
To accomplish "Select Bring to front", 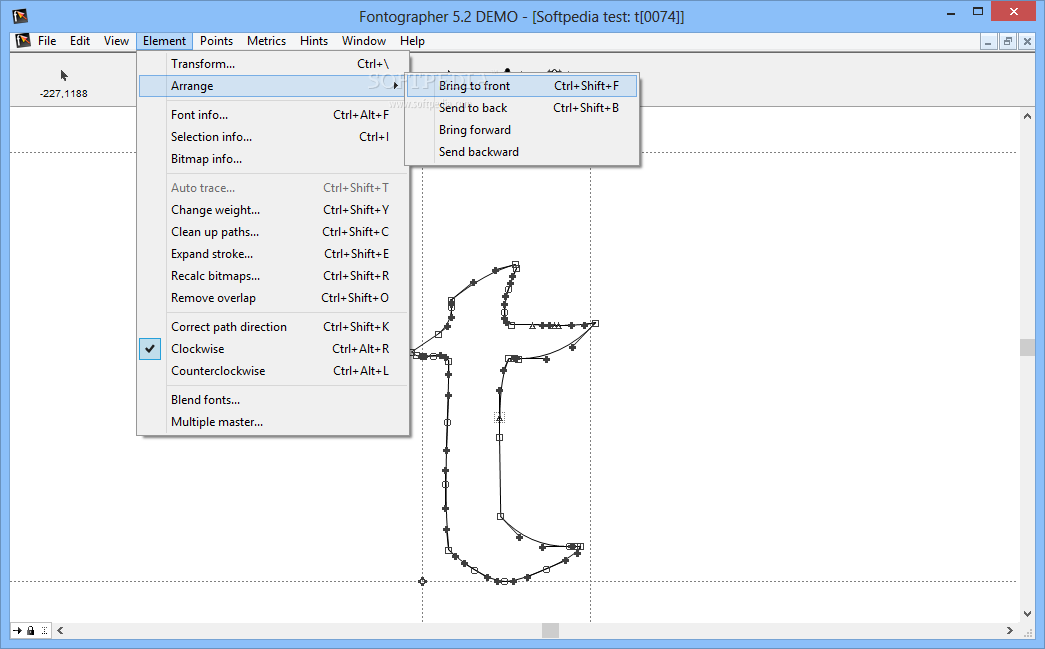I will 522,86.
